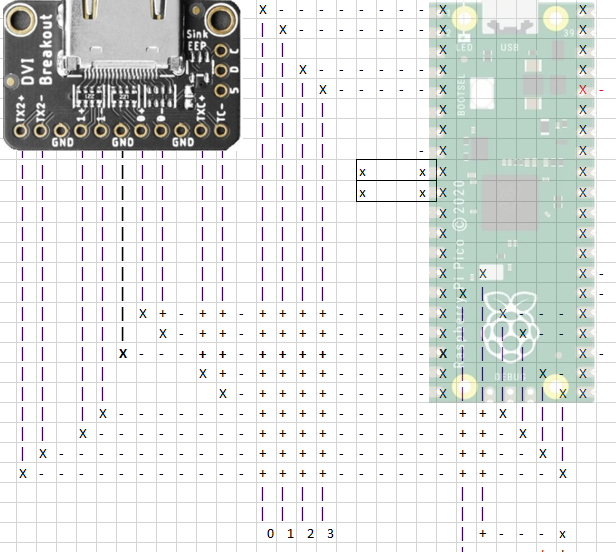
Task: Click the Raspberry Pi logo on the Pico
Action: tap(510, 325)
